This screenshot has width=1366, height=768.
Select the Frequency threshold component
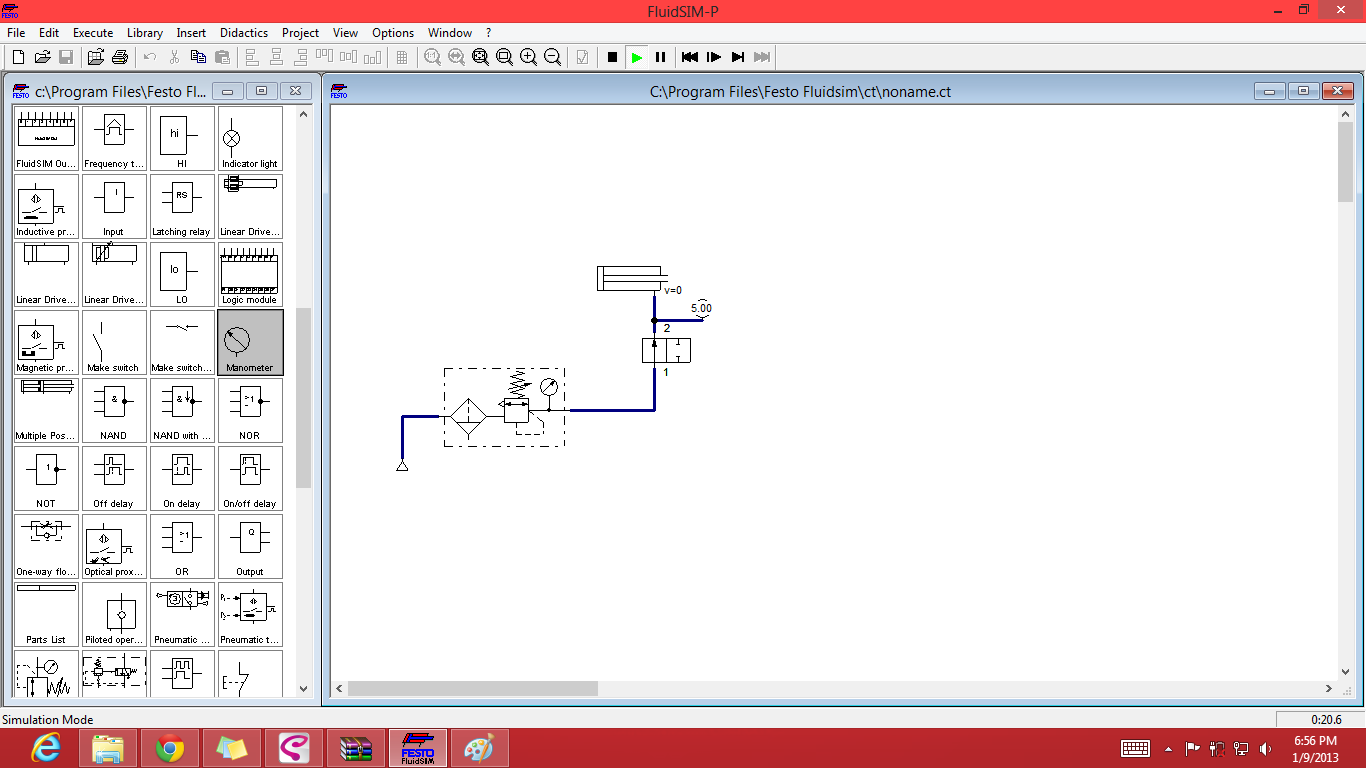pyautogui.click(x=114, y=138)
